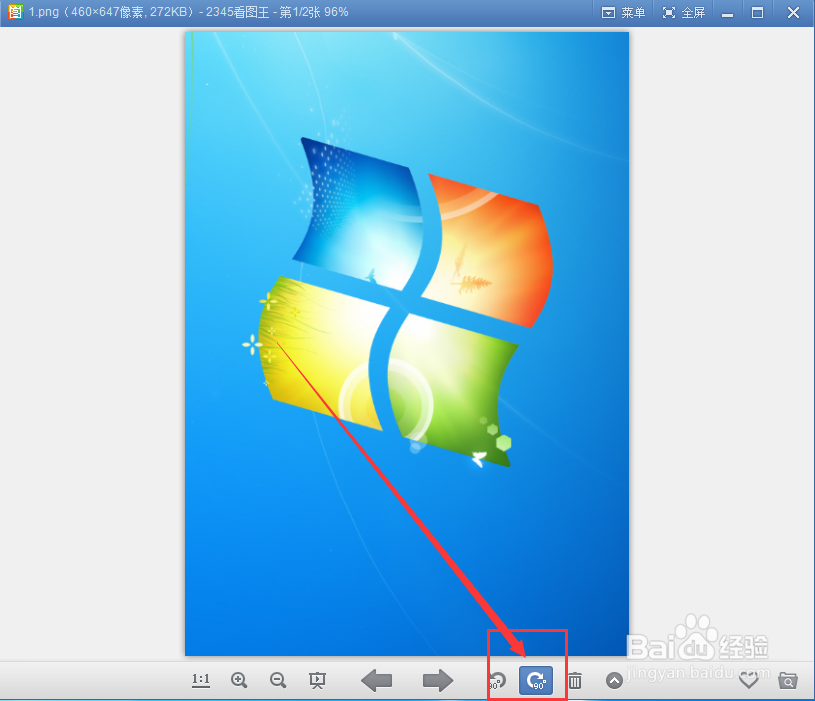Open the 菜单 menu

tap(624, 12)
